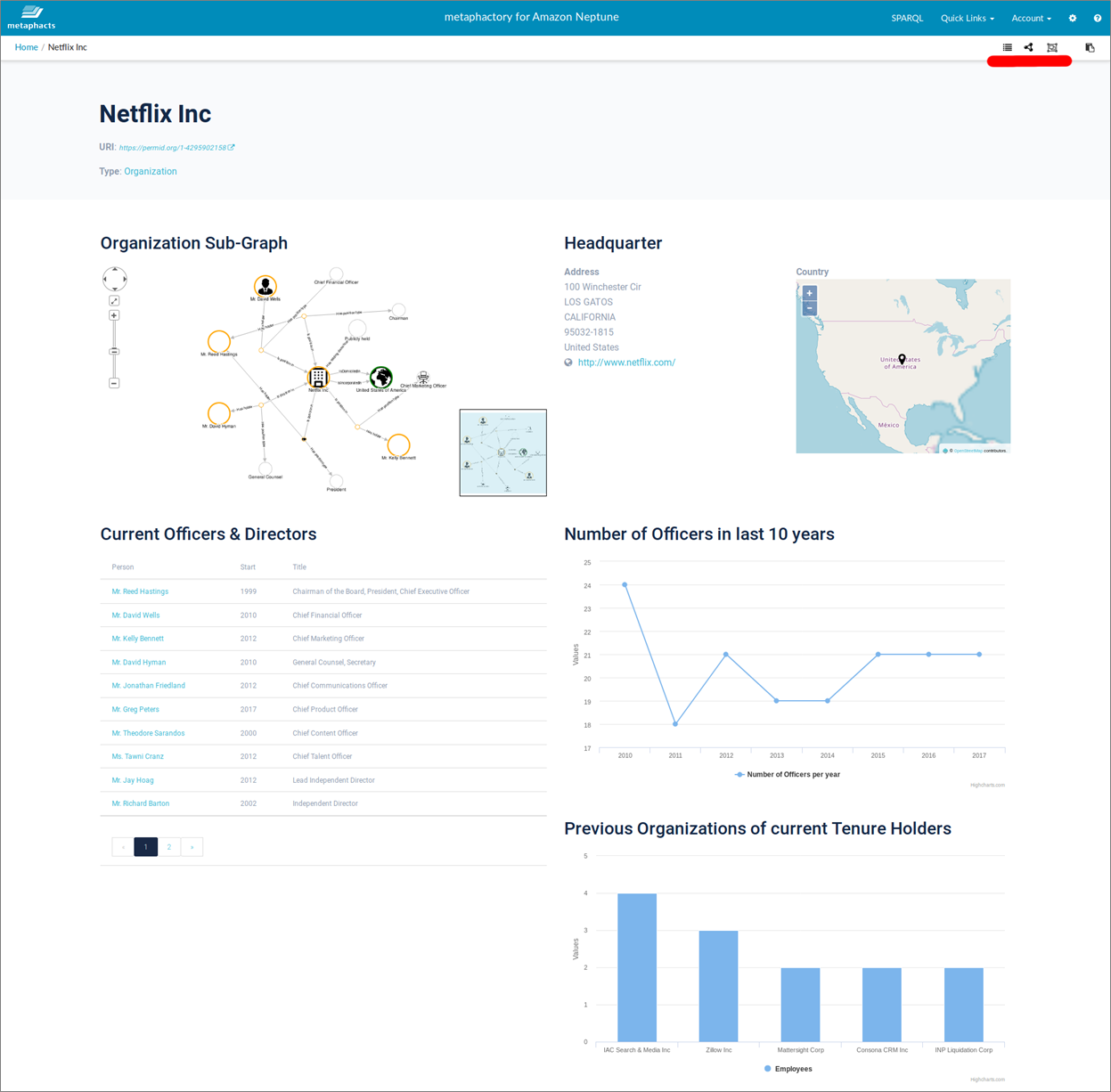The image size is (1111, 1092).
Task: Fit graph to view button
Action: click(114, 301)
